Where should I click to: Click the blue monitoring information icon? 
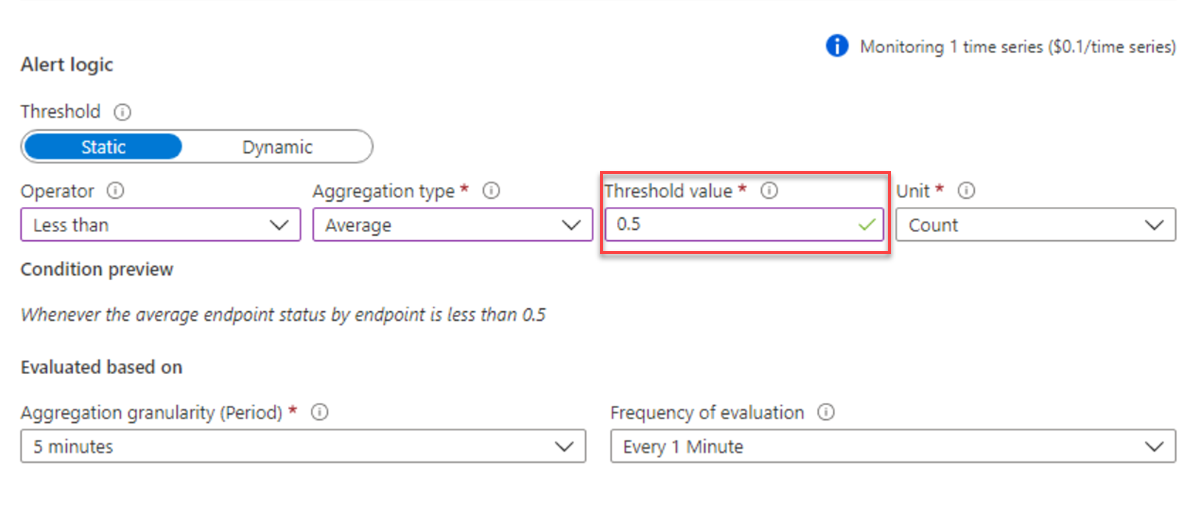(837, 47)
